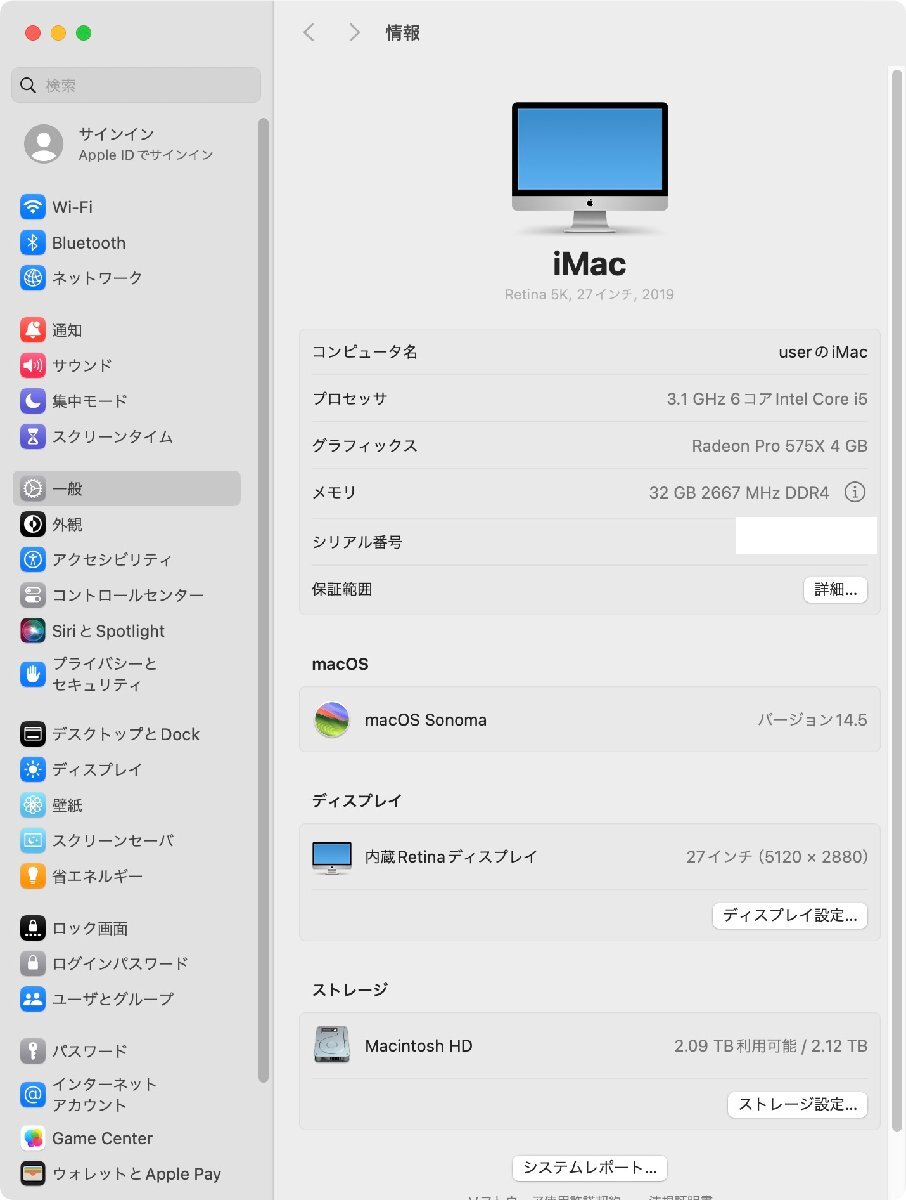The width and height of the screenshot is (906, 1200).
Task: Click memory info circle icon
Action: 854,492
